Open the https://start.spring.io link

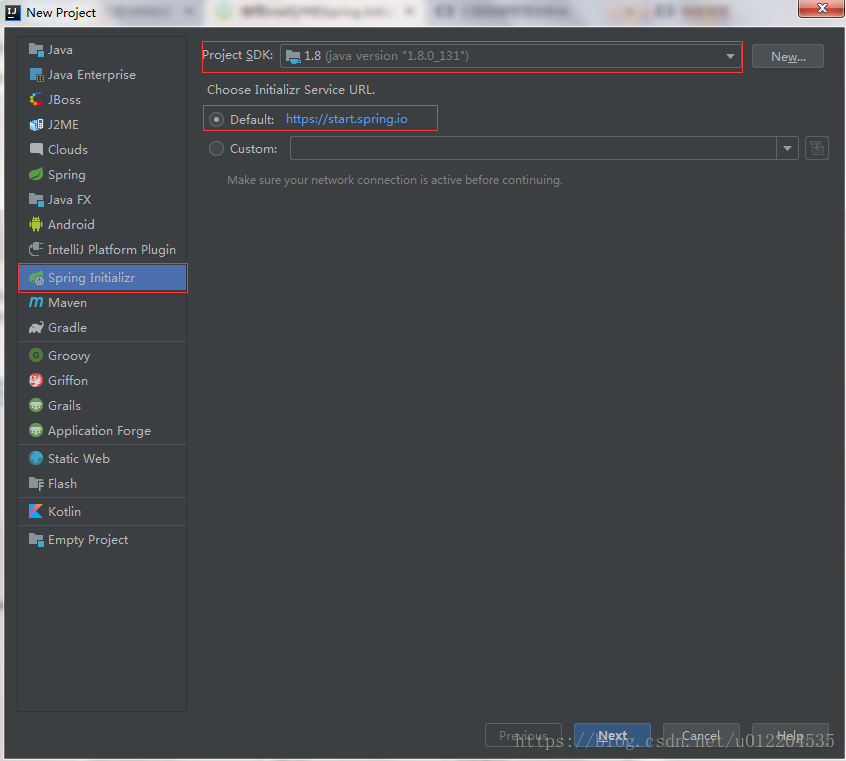tap(346, 119)
